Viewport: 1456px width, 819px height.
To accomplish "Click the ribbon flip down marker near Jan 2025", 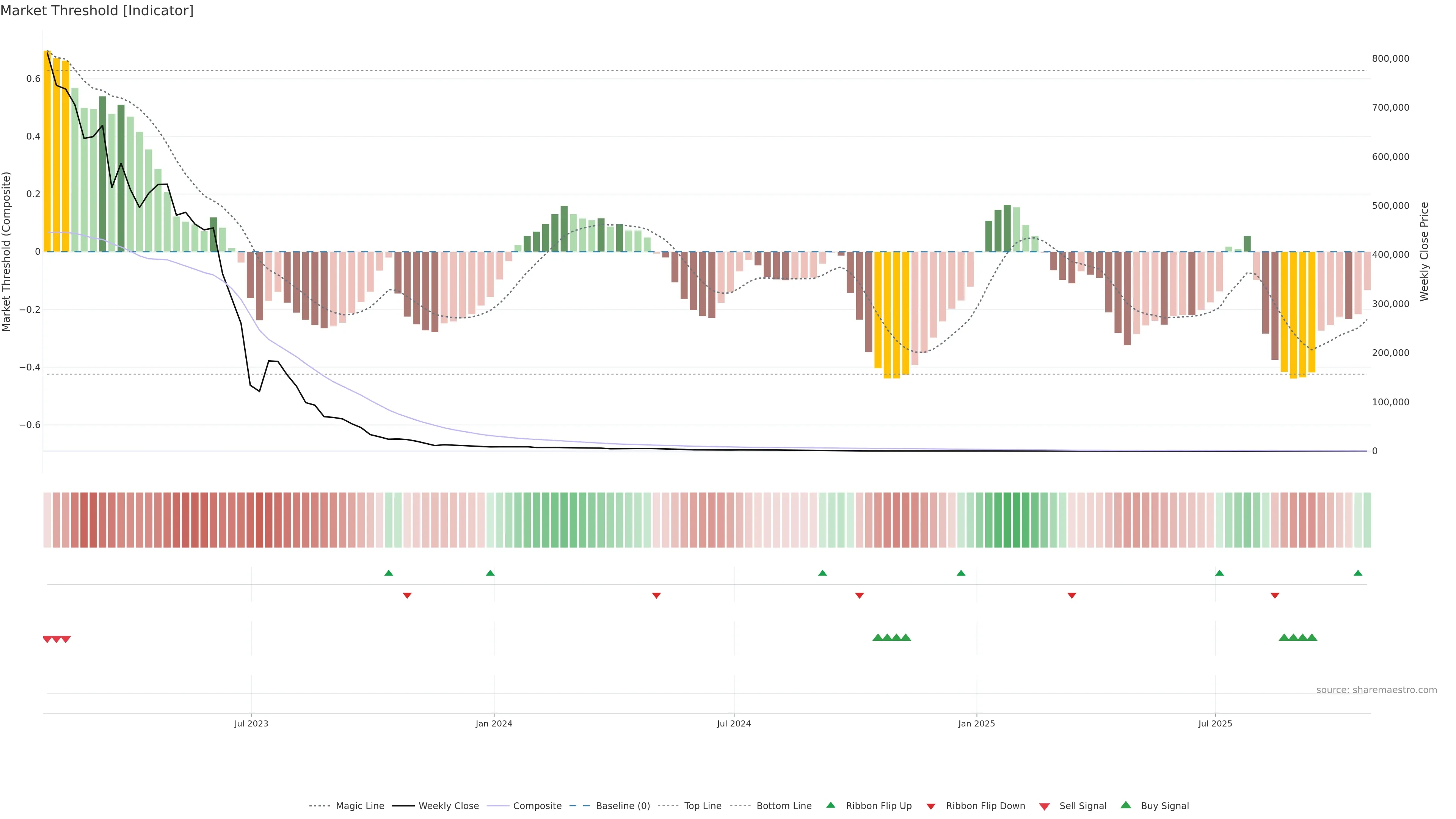I will pyautogui.click(x=1072, y=596).
